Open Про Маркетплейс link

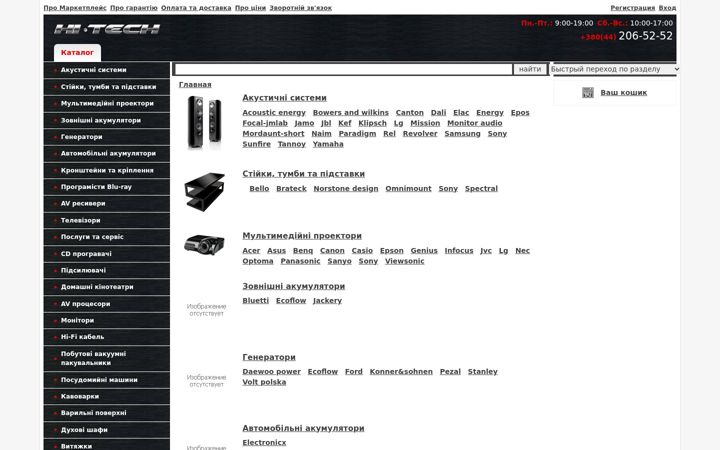[75, 8]
